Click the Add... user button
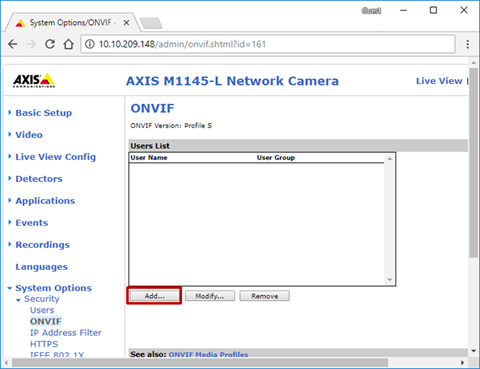 point(154,296)
